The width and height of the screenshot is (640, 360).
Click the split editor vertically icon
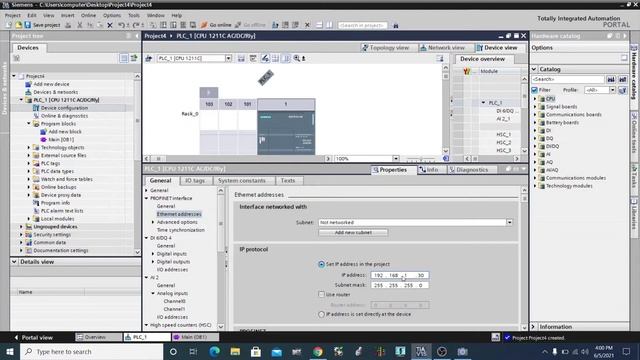(x=329, y=25)
